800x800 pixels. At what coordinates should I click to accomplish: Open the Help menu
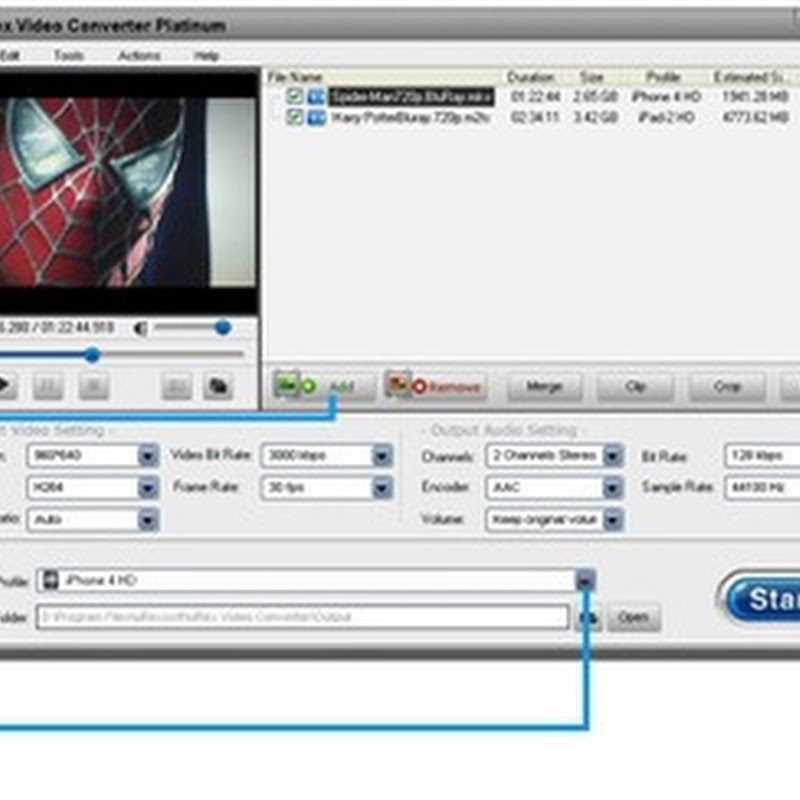[207, 55]
